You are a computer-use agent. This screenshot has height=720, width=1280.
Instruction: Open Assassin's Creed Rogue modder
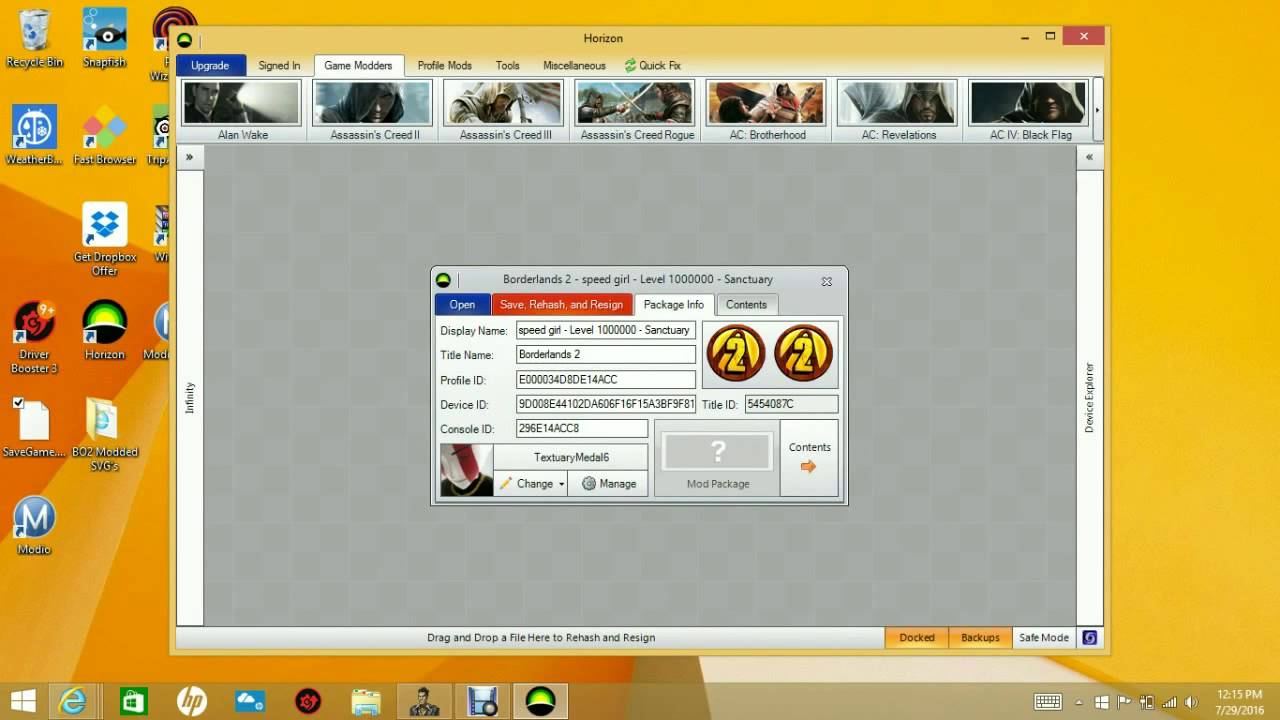pos(635,110)
